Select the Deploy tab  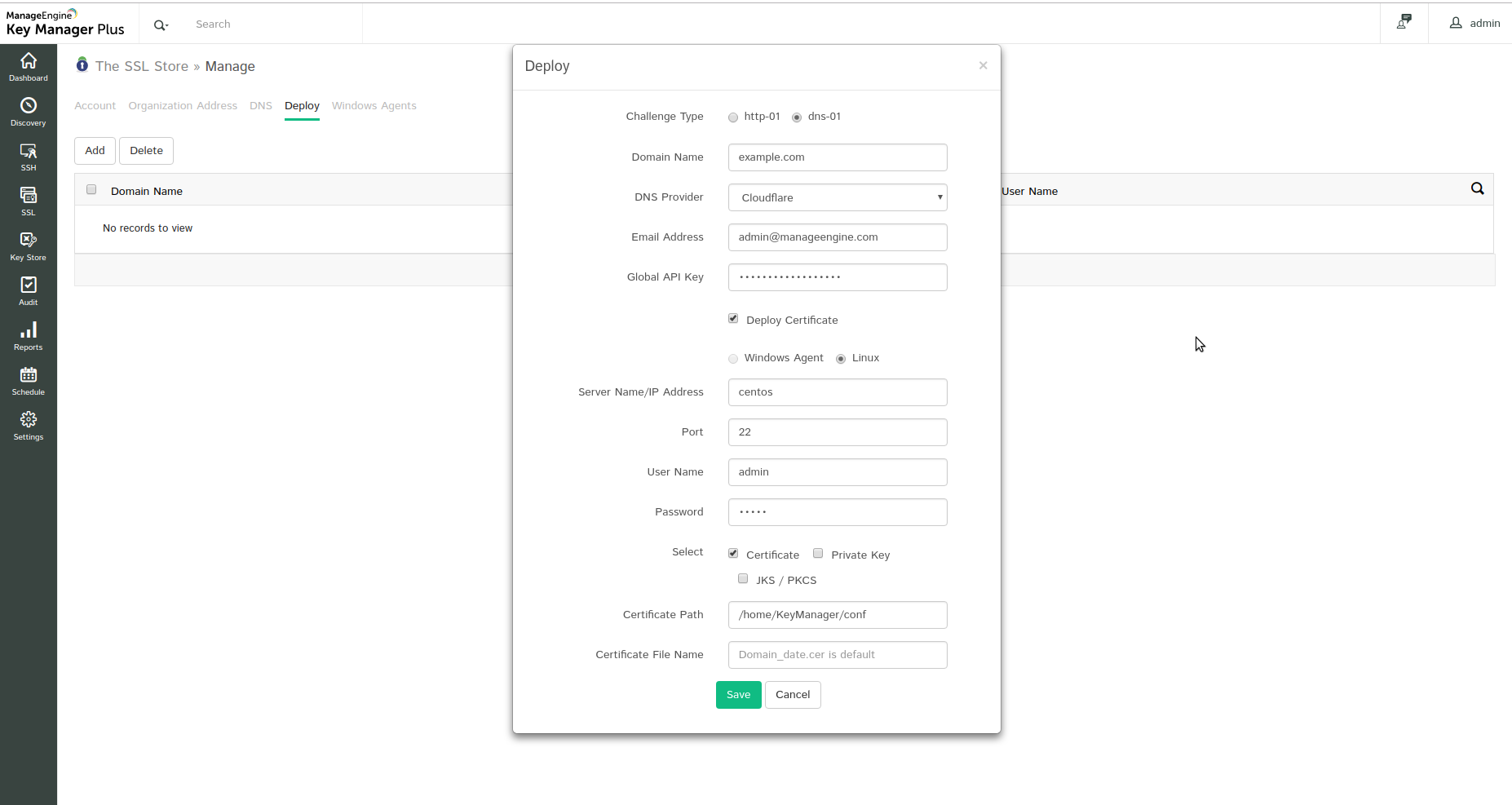pyautogui.click(x=302, y=106)
